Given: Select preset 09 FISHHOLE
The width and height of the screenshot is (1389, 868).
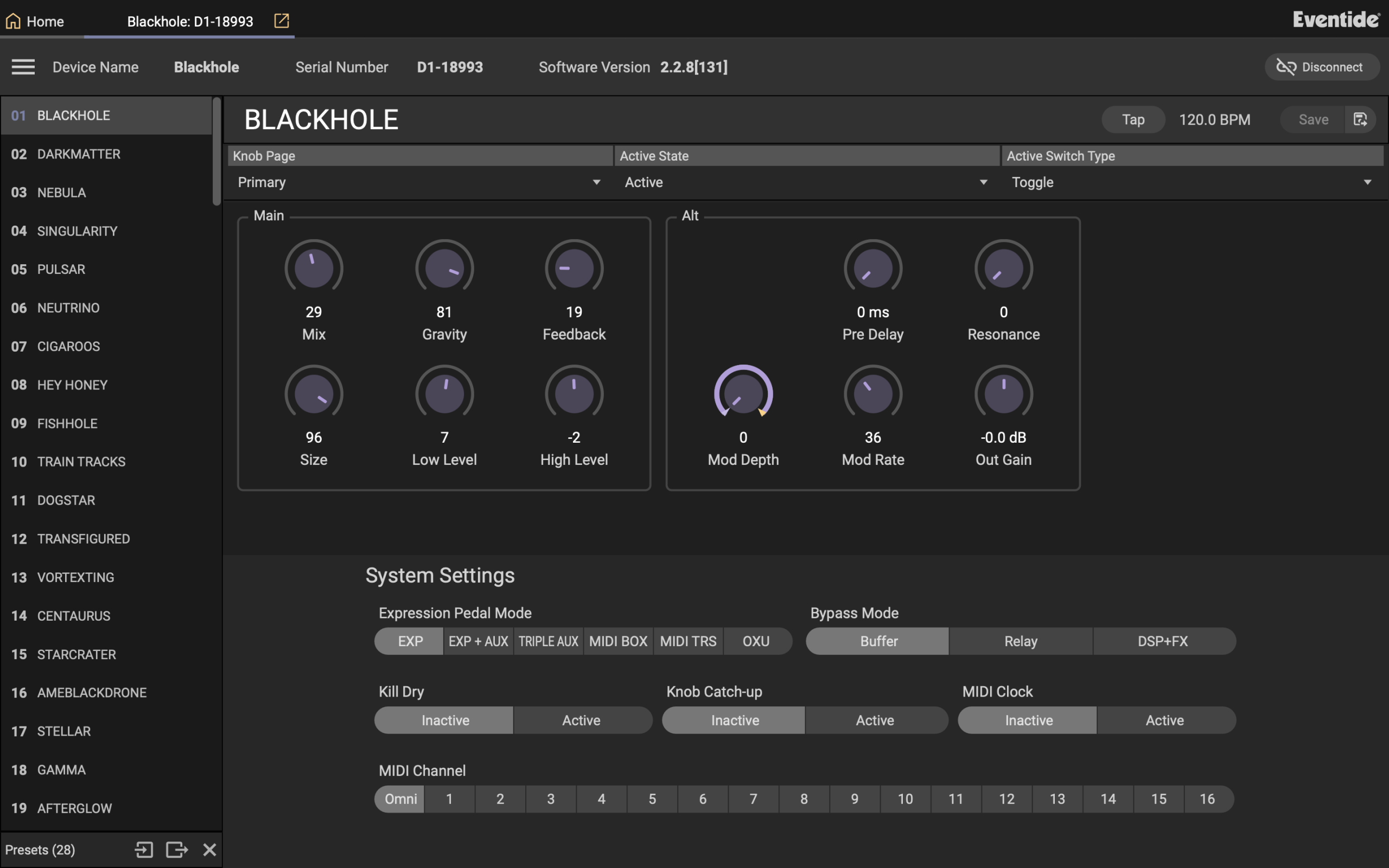Looking at the screenshot, I should 107,423.
